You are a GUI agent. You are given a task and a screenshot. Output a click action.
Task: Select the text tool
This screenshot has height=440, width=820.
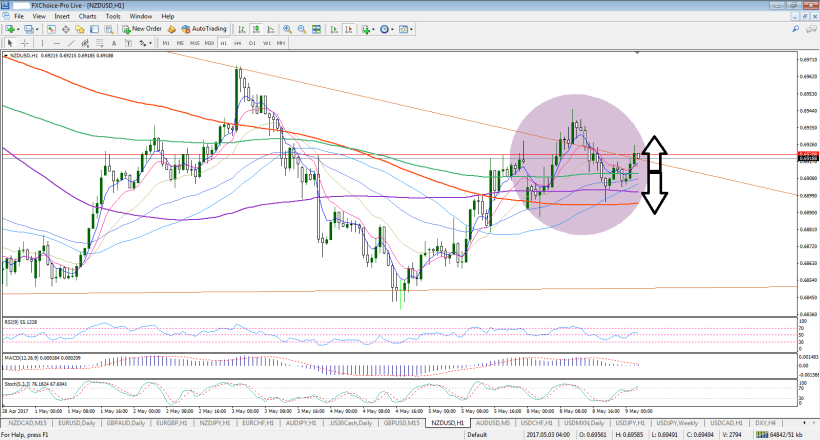point(114,43)
